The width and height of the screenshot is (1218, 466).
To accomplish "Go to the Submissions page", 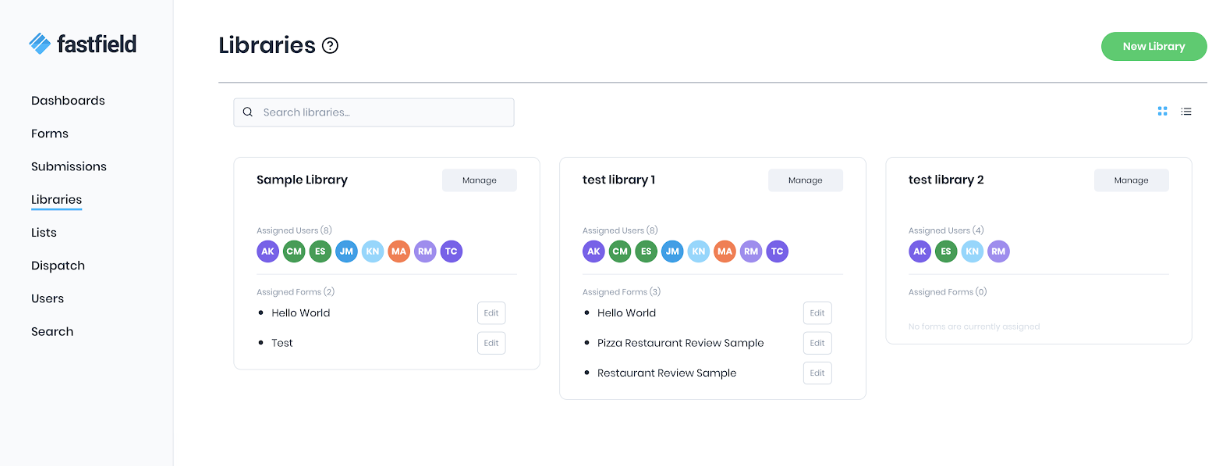I will coord(69,166).
